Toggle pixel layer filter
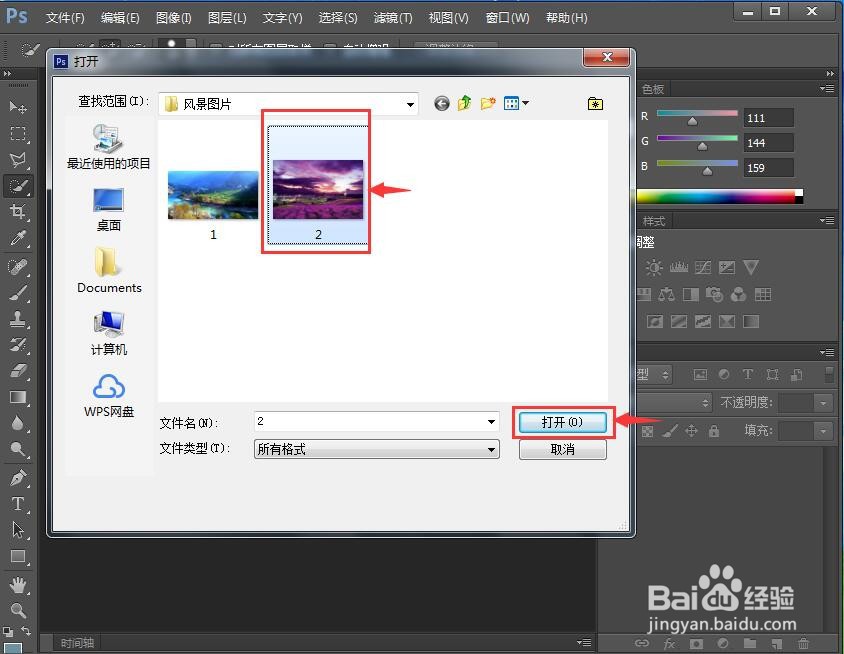Screen dimensions: 844x654 click(x=700, y=375)
